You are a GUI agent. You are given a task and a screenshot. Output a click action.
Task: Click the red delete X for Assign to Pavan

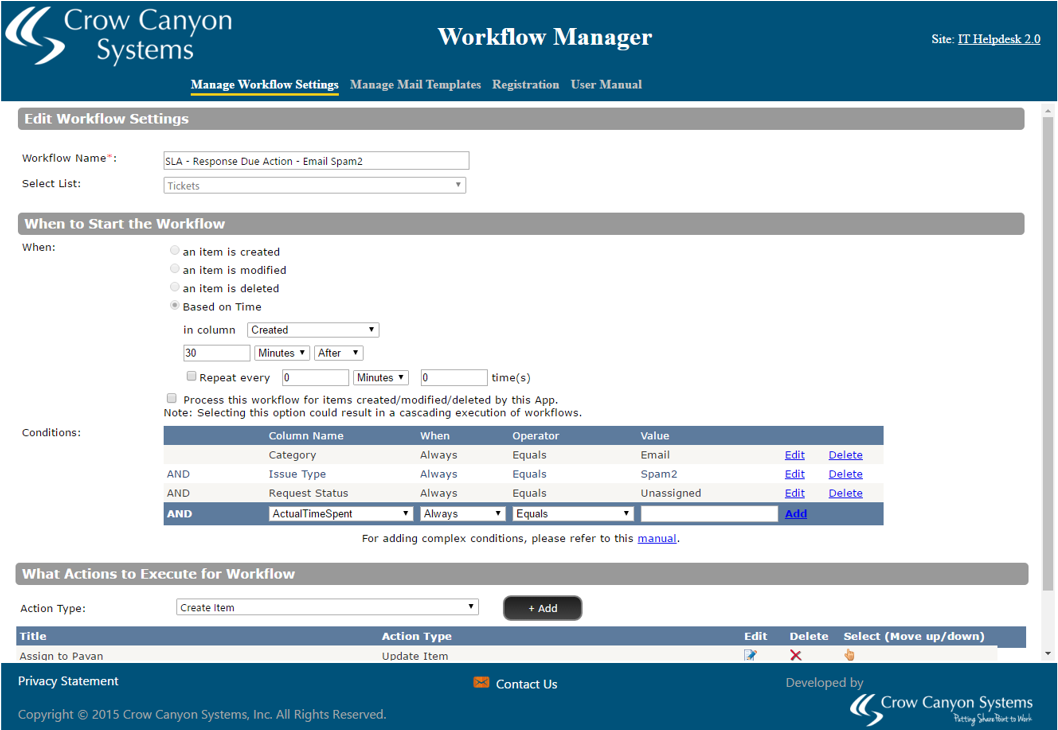click(796, 655)
